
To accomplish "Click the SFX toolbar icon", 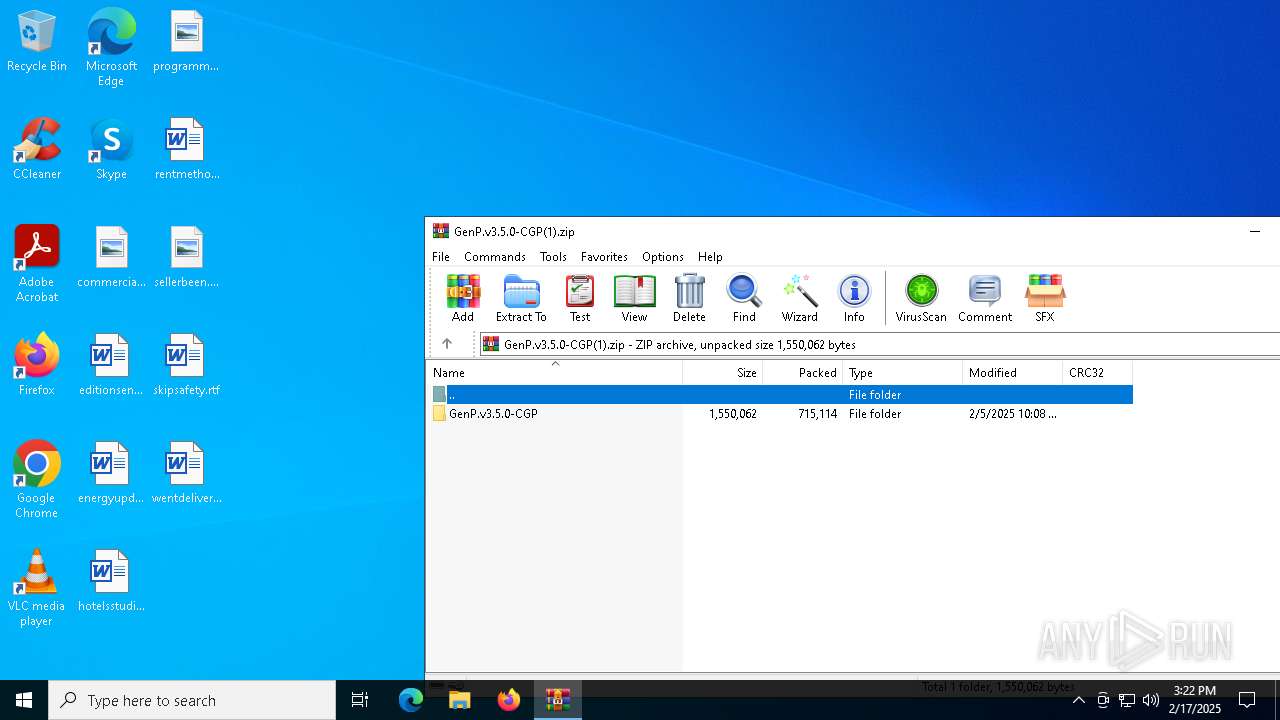I will (x=1044, y=298).
